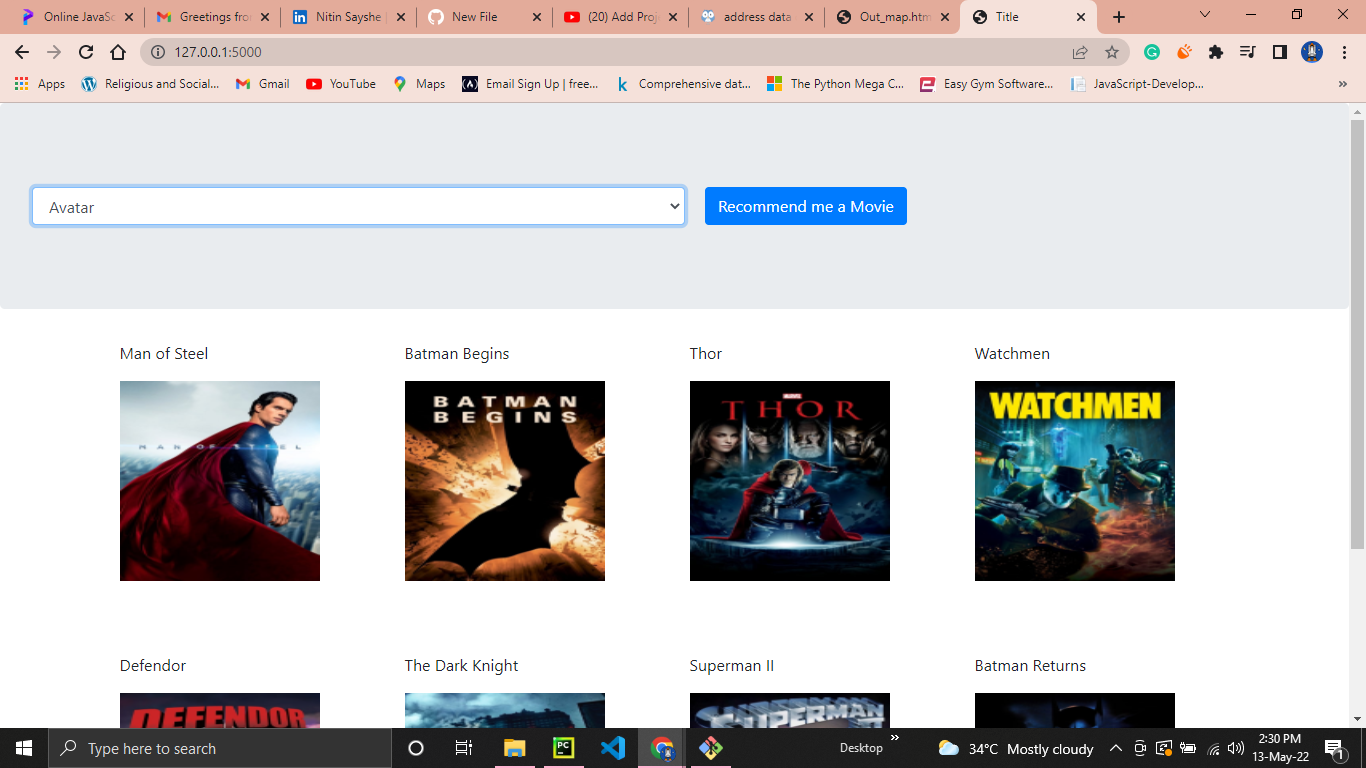Open the tab search dropdown arrow

1205,15
